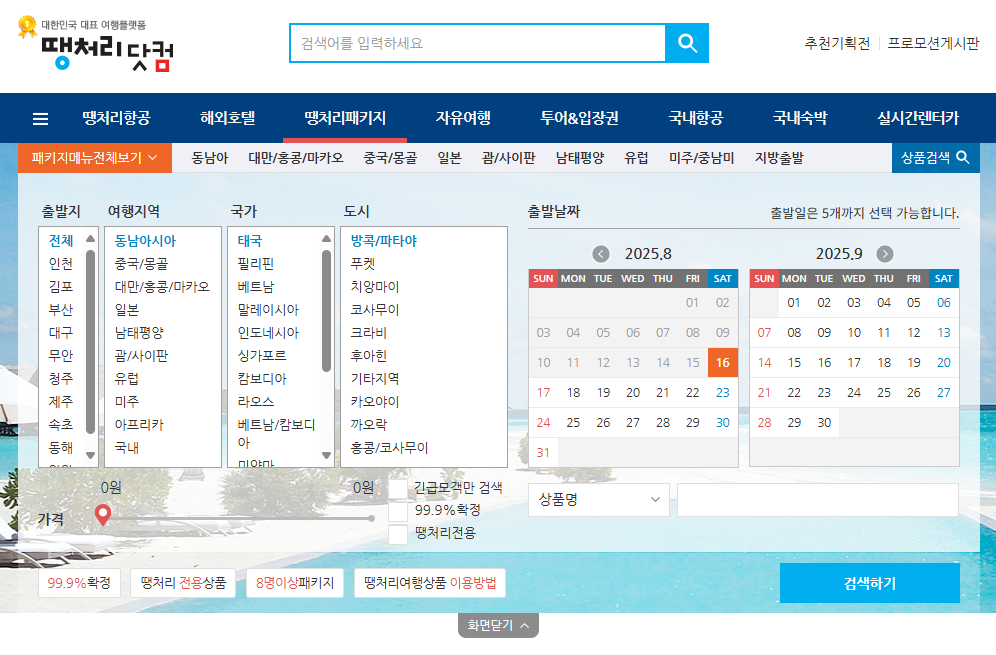Open the 프로모션게시판 link

click(933, 43)
